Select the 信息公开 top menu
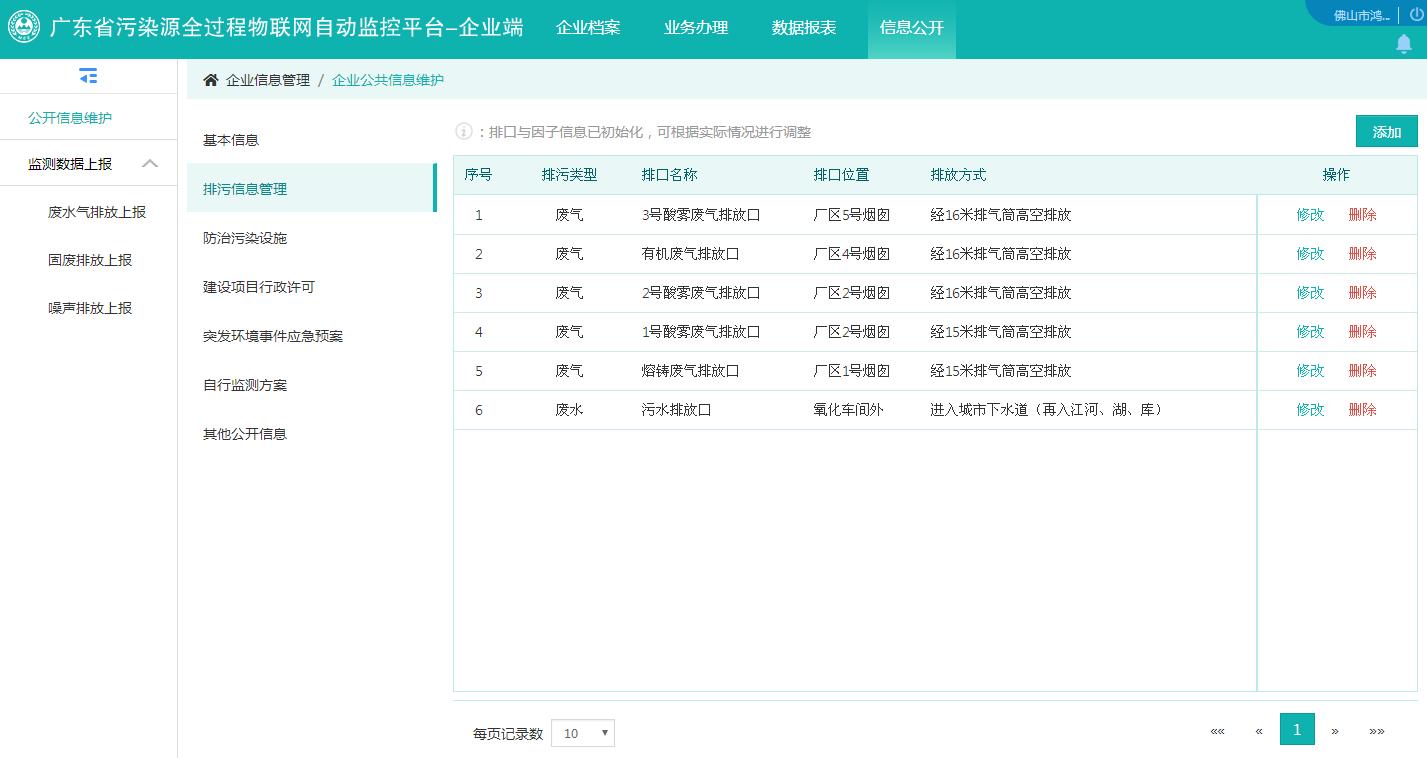This screenshot has width=1427, height=758. click(x=912, y=28)
